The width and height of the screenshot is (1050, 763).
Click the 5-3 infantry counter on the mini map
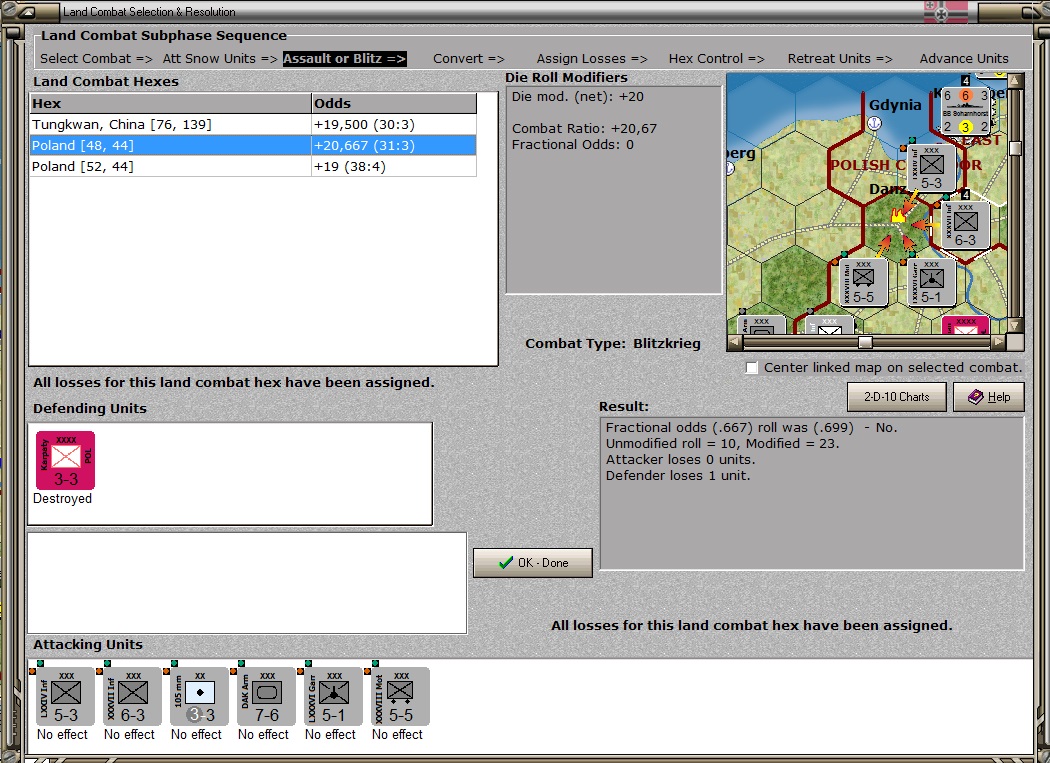931,168
